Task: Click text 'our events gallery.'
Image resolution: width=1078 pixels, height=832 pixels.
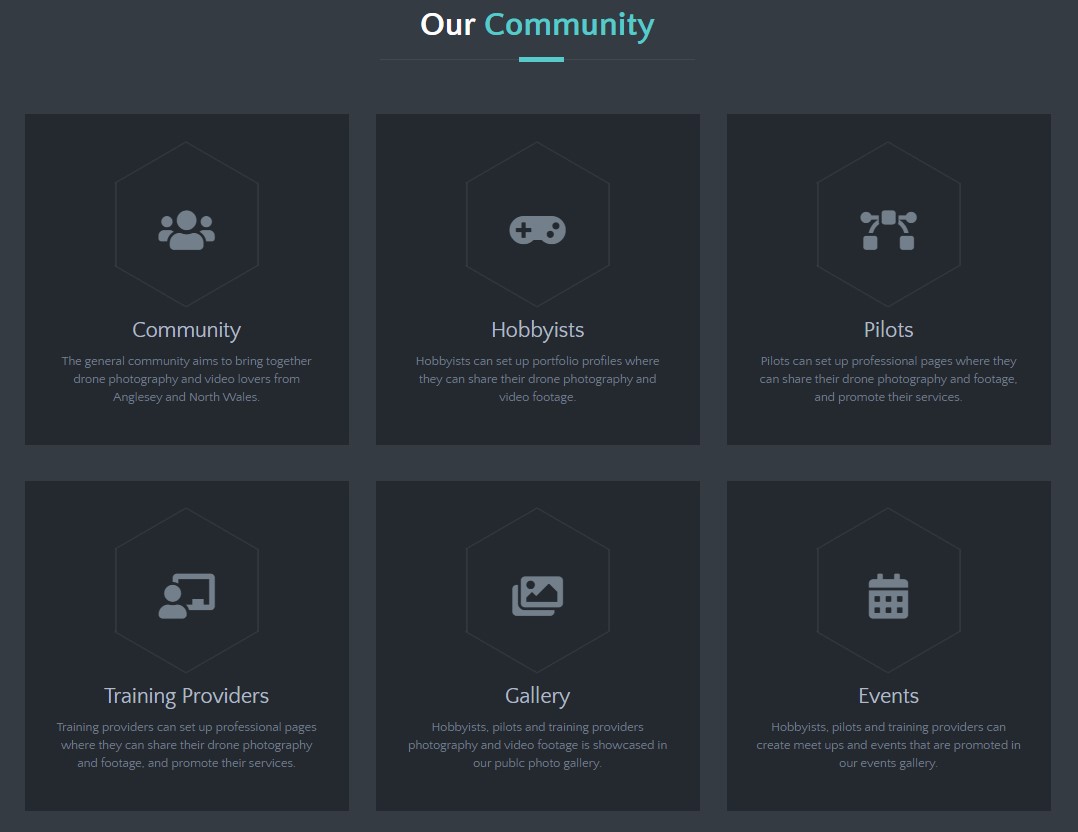Action: (888, 763)
